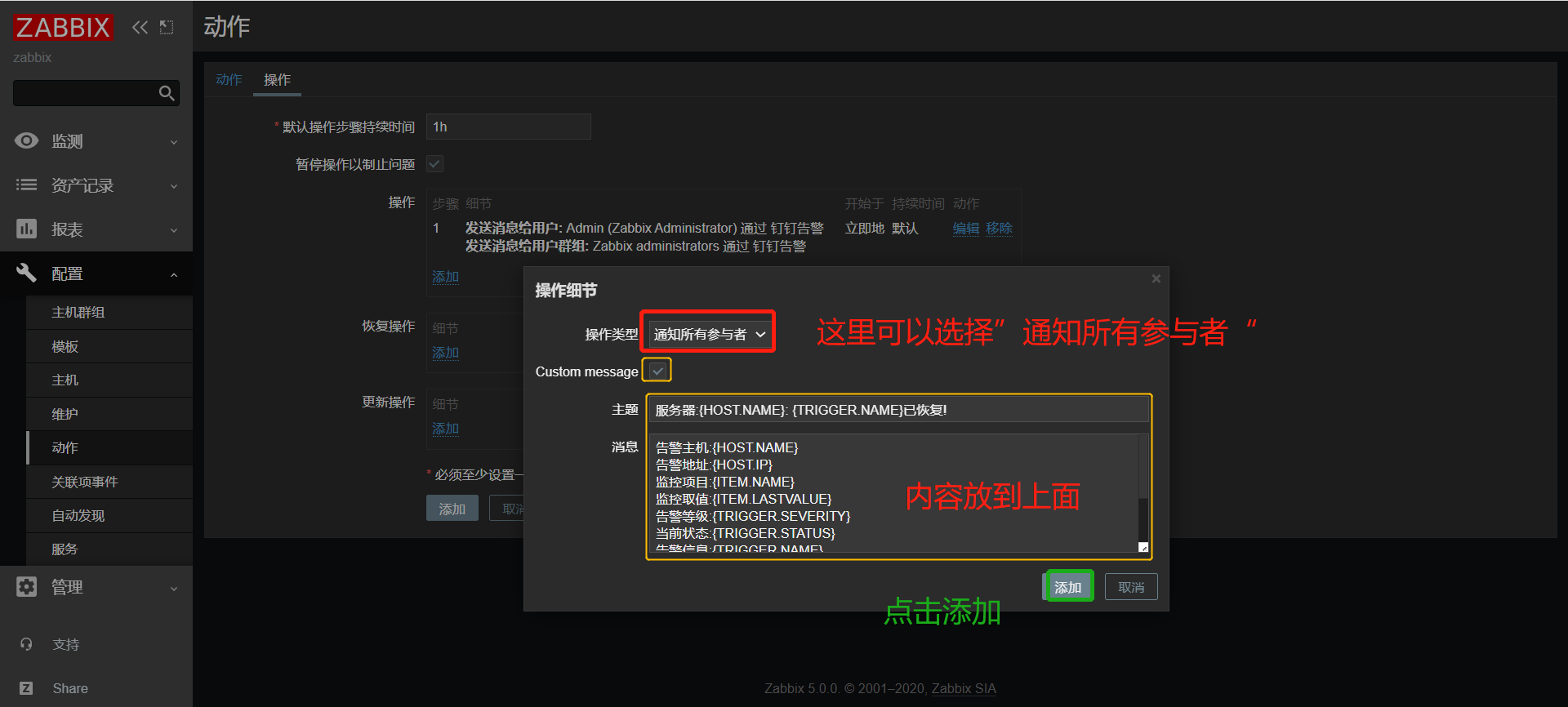
Task: Switch to the 操作 tab
Action: pyautogui.click(x=277, y=80)
